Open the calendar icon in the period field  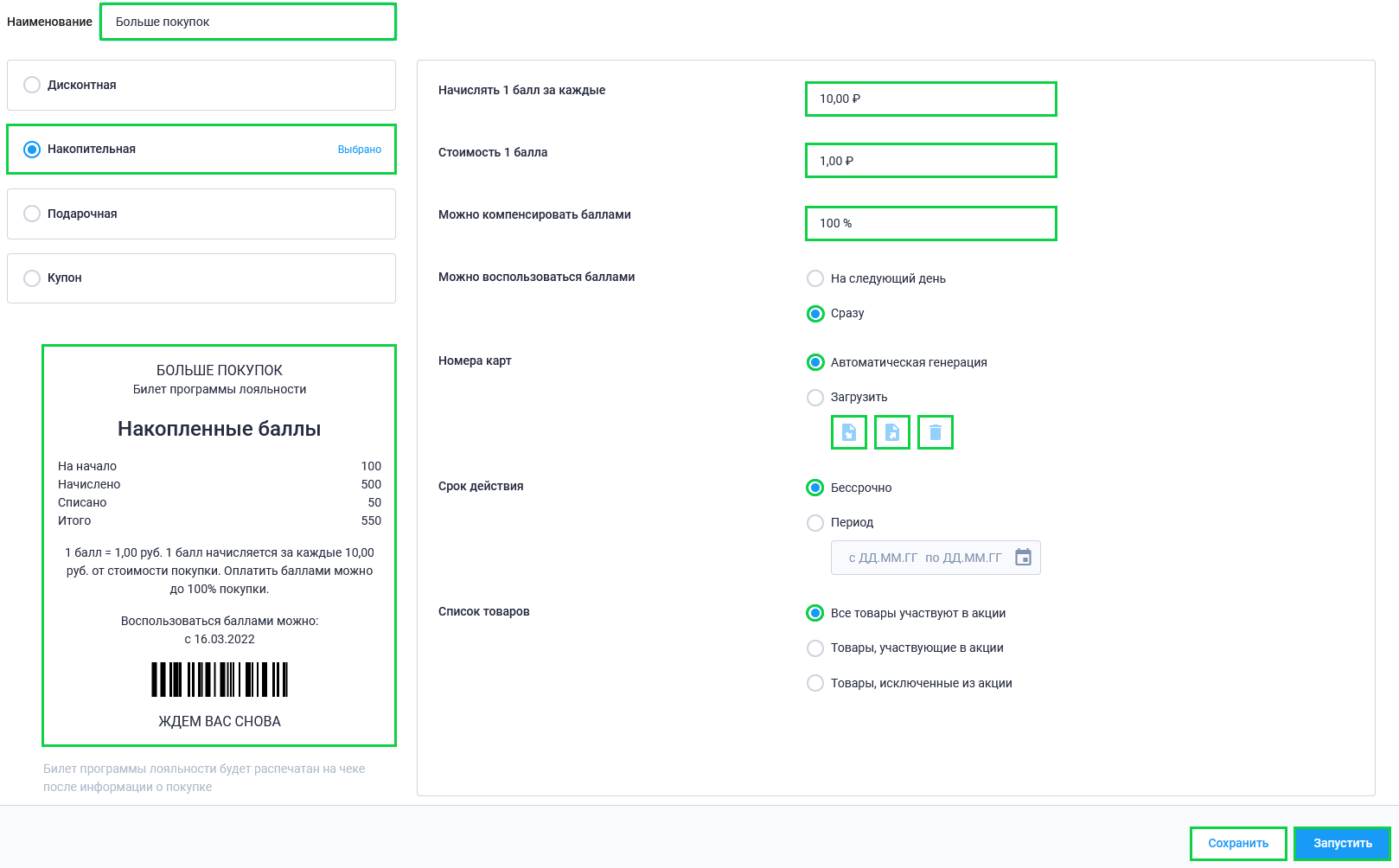[x=1023, y=558]
